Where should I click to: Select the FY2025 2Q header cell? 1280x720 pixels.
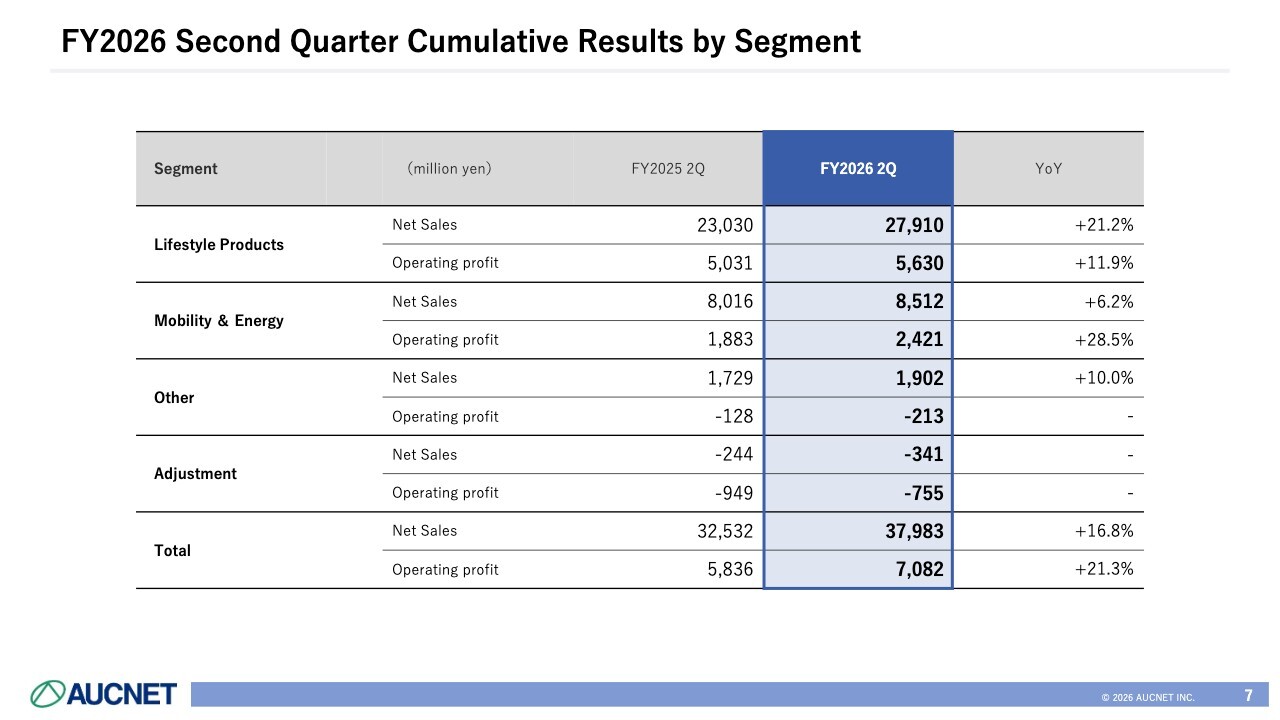pos(668,169)
